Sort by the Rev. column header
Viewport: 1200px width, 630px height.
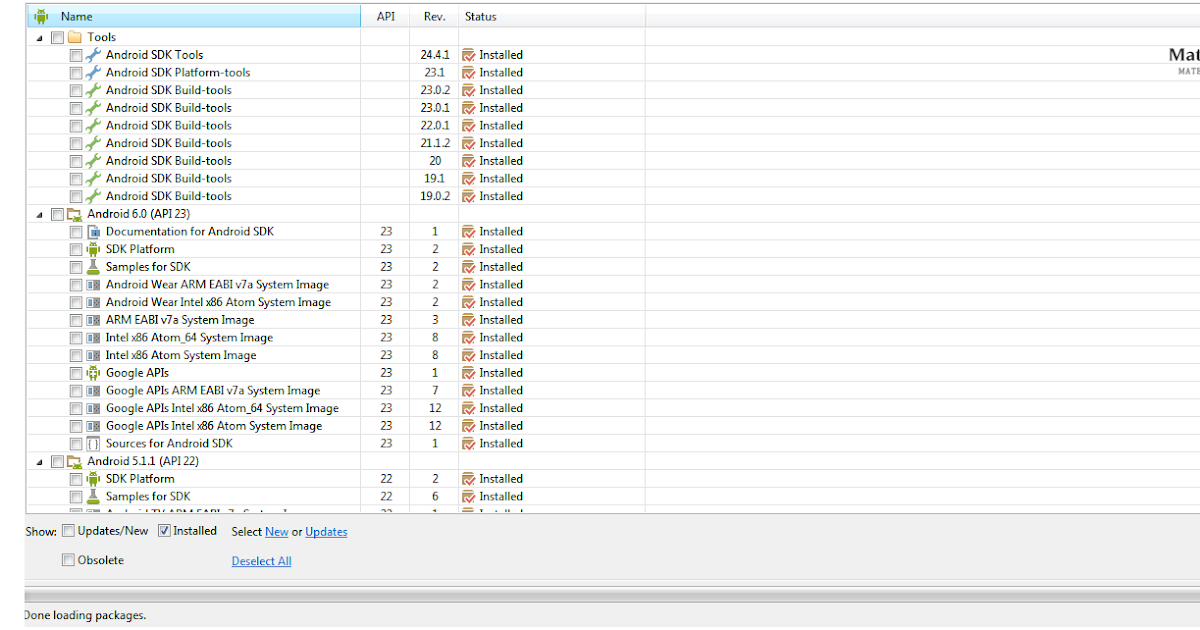[434, 16]
